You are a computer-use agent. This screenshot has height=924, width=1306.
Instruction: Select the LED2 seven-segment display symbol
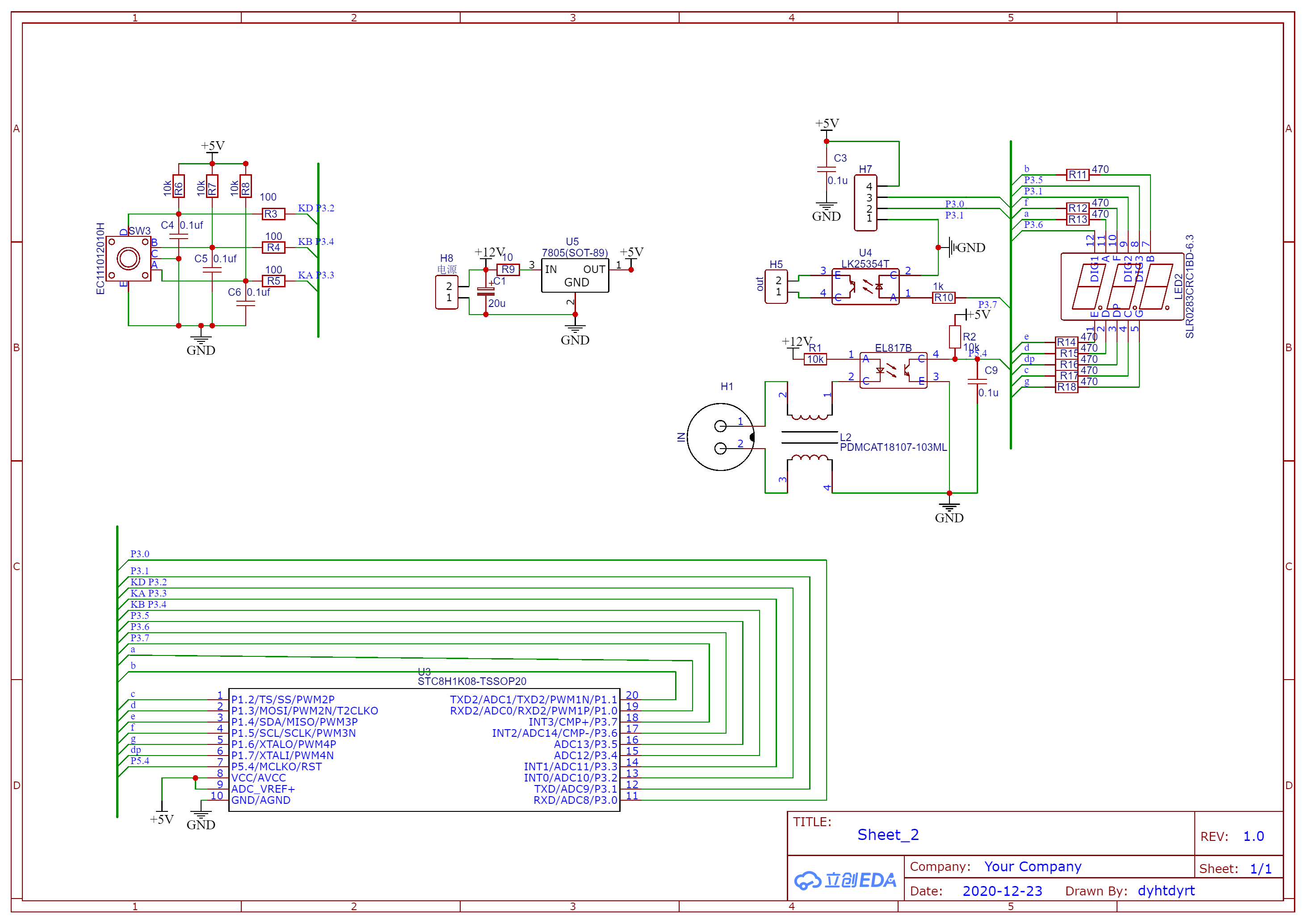[1122, 287]
